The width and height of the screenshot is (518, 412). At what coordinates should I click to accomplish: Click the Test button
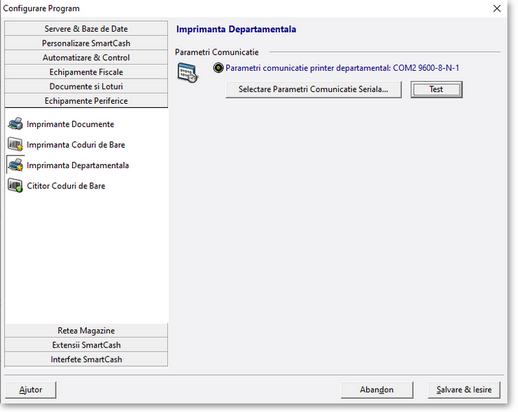(x=436, y=89)
